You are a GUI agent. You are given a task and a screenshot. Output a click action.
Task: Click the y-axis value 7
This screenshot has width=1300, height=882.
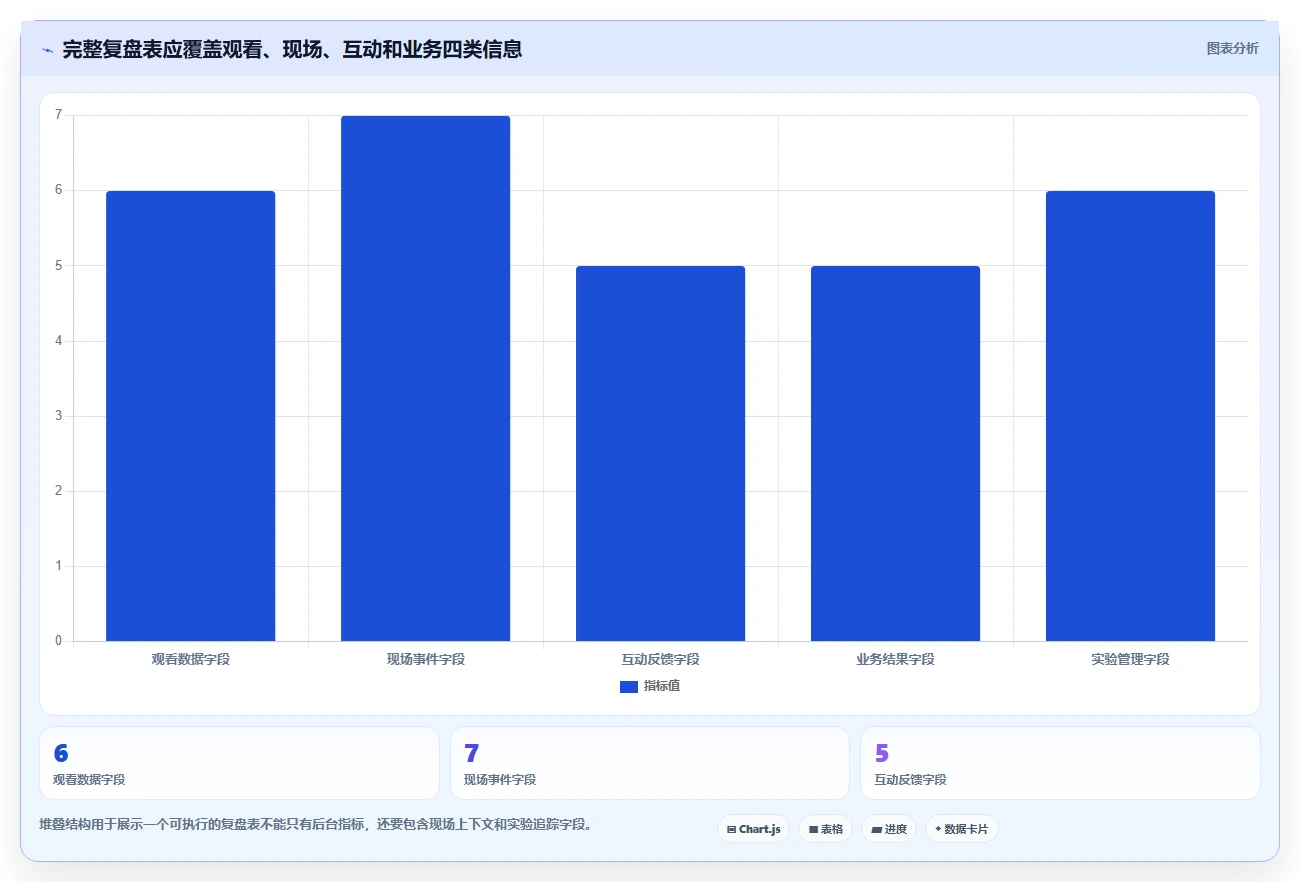58,115
